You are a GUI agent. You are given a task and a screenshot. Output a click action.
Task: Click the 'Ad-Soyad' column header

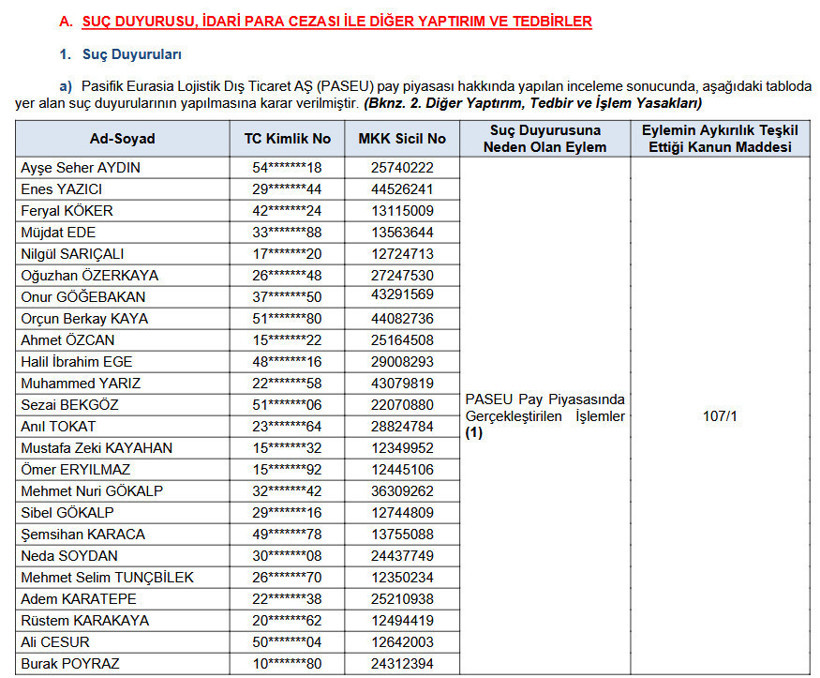(122, 139)
